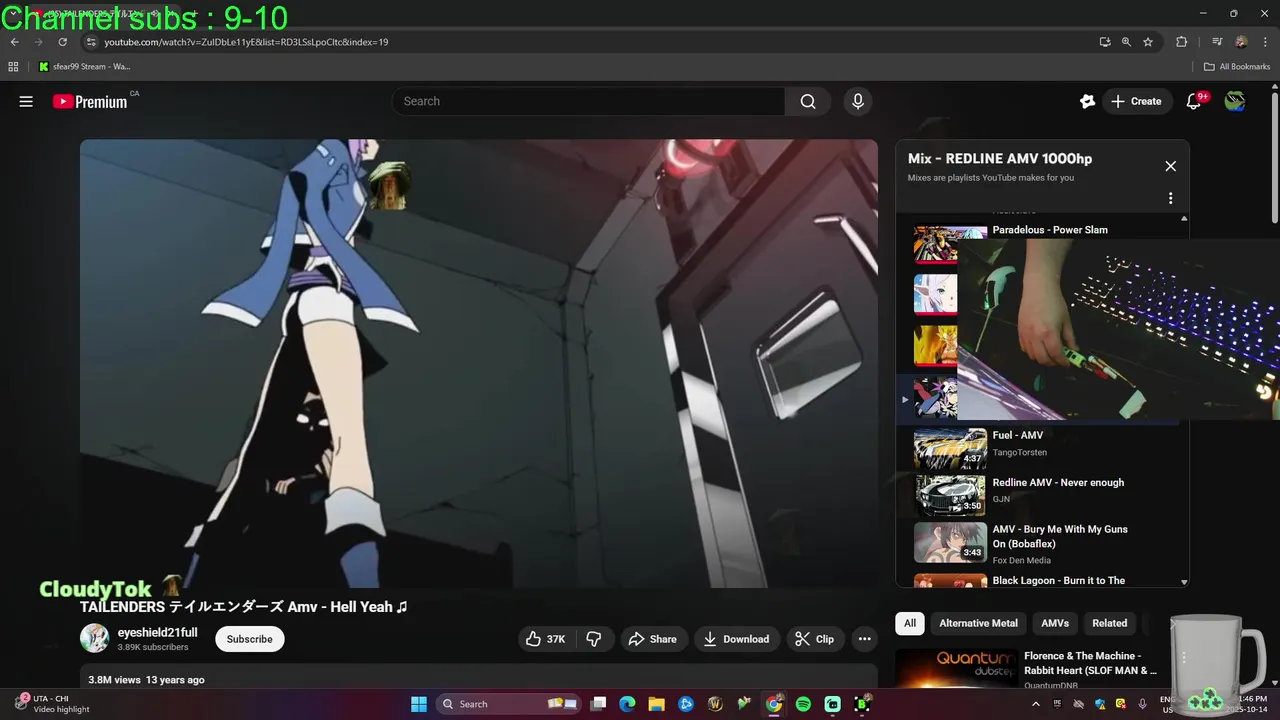This screenshot has height=720, width=1280.
Task: Click the Chrome address bar URL
Action: point(246,42)
